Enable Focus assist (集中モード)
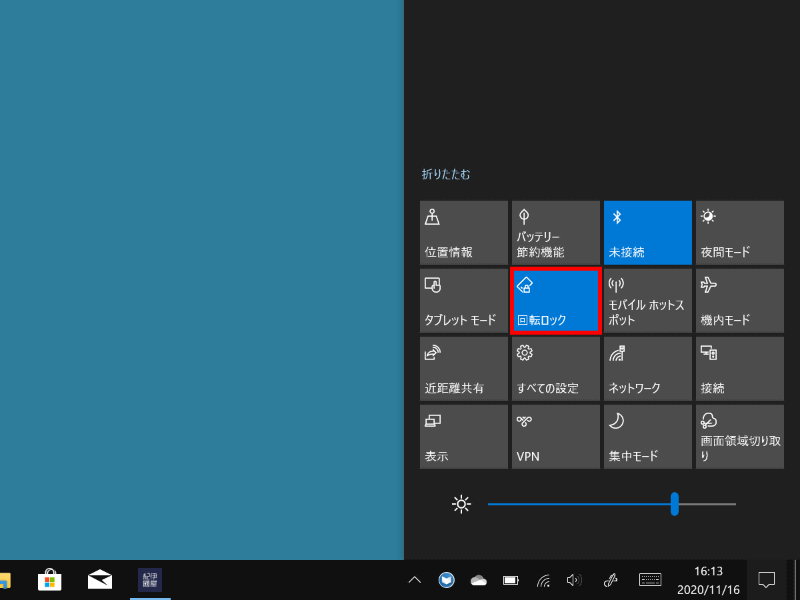Screen dimensions: 800x600 tap(647, 436)
